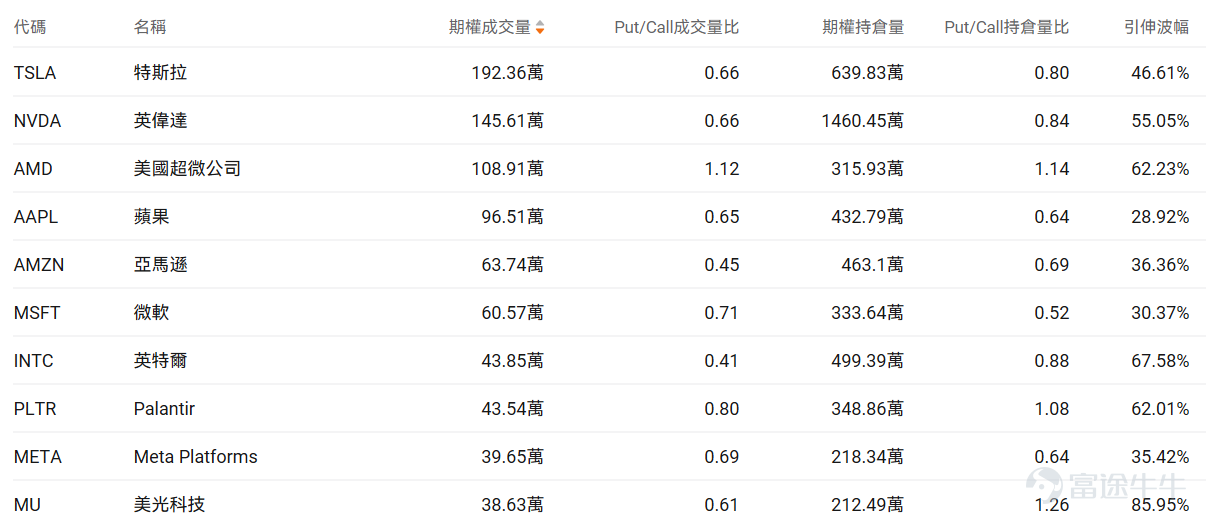Viewport: 1206px width, 522px height.
Task: Click the 名稱 column header
Action: (150, 27)
